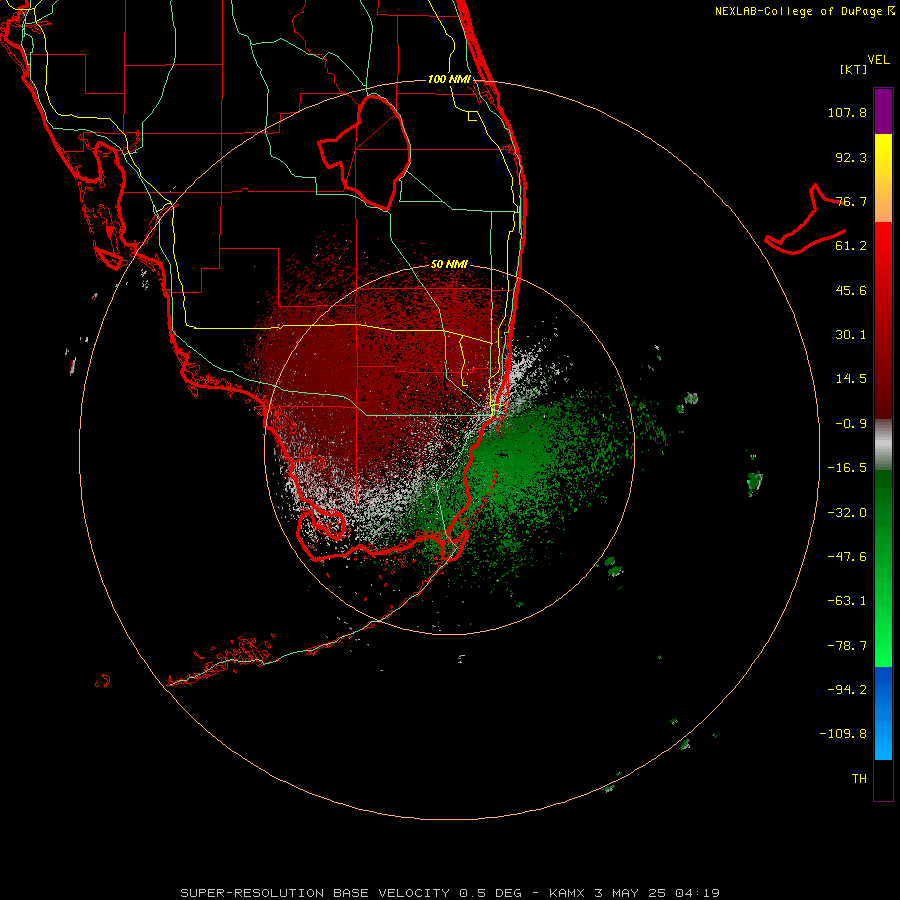The image size is (900, 900).
Task: Click the -32.0 velocity scale value
Action: click(x=847, y=513)
